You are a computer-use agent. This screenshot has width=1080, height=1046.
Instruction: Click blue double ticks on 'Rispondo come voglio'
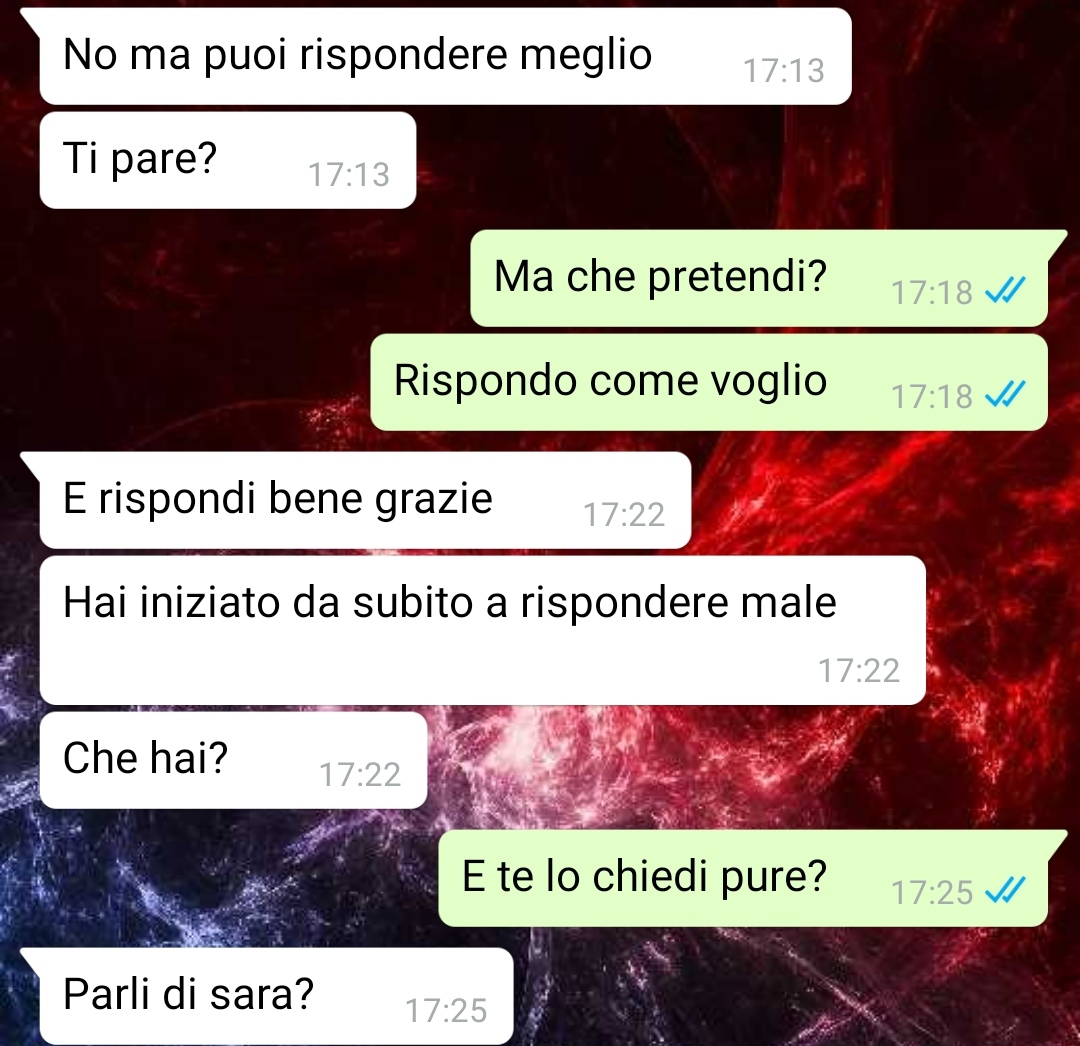pos(1006,396)
